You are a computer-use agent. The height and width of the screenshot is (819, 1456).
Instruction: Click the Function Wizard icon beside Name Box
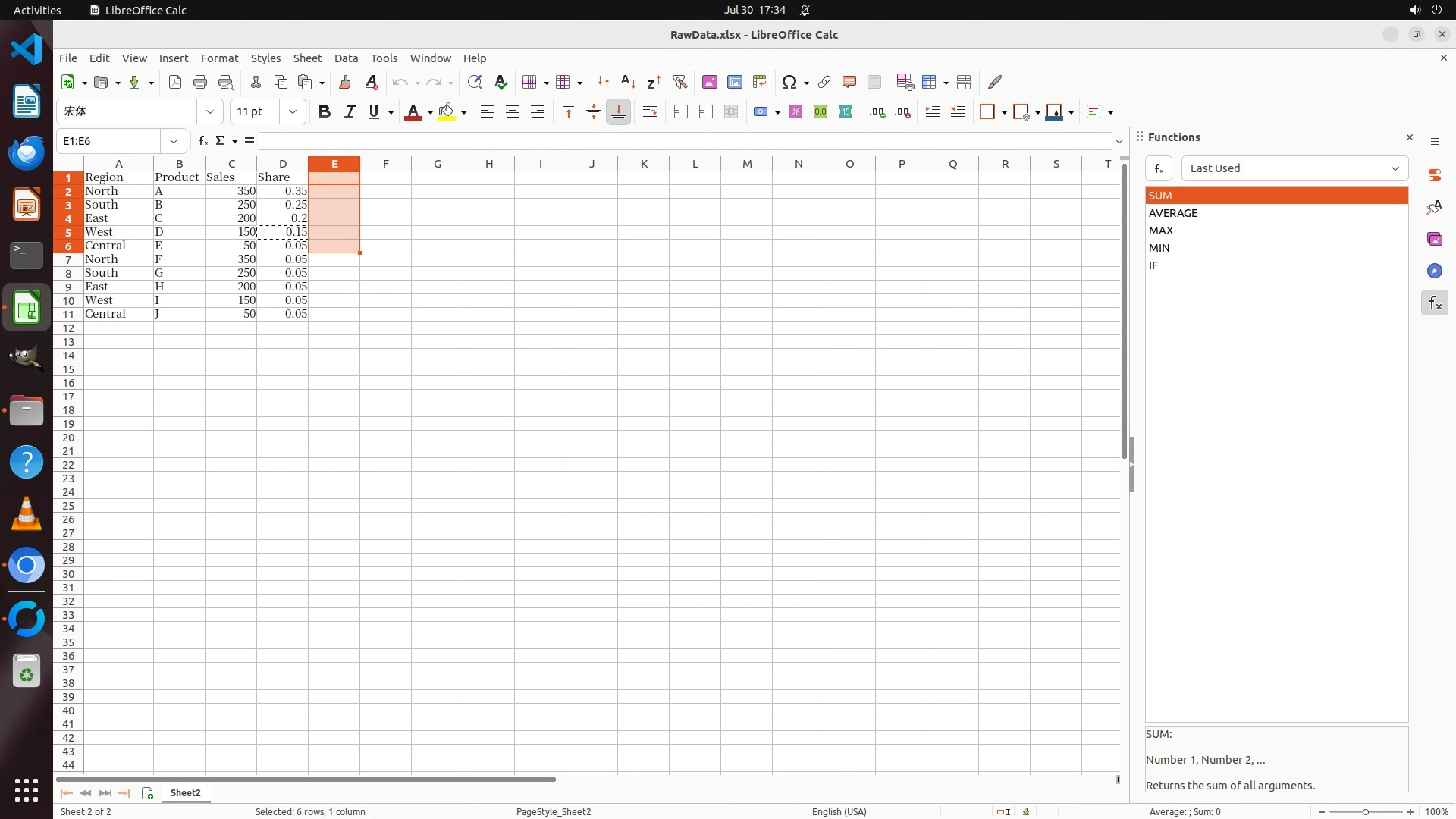pos(202,141)
